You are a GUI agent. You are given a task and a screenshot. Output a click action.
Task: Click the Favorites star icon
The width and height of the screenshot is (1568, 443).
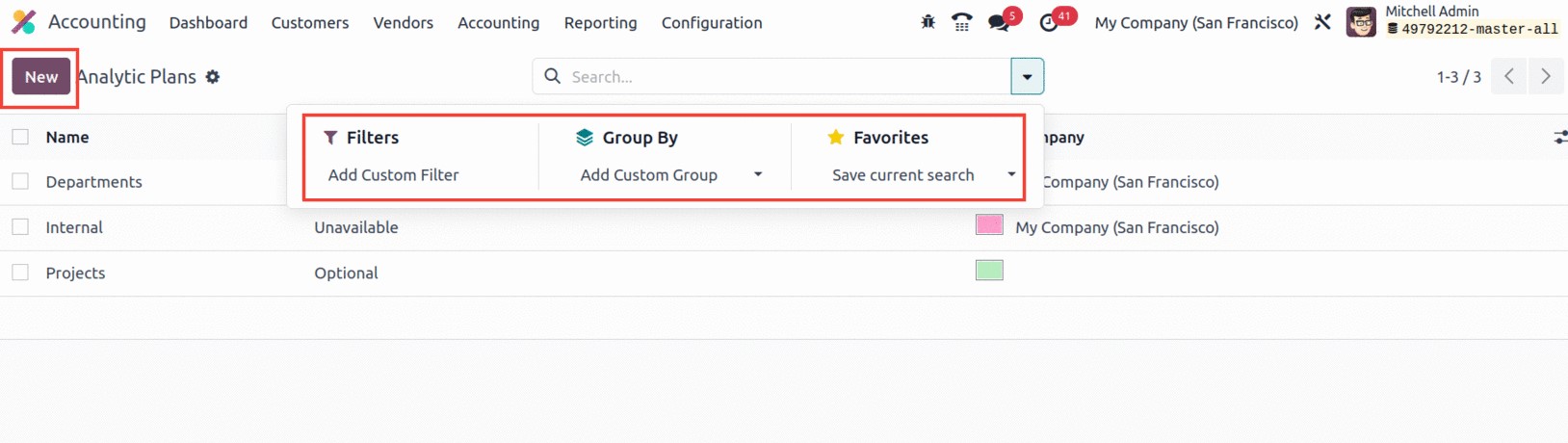click(x=836, y=138)
